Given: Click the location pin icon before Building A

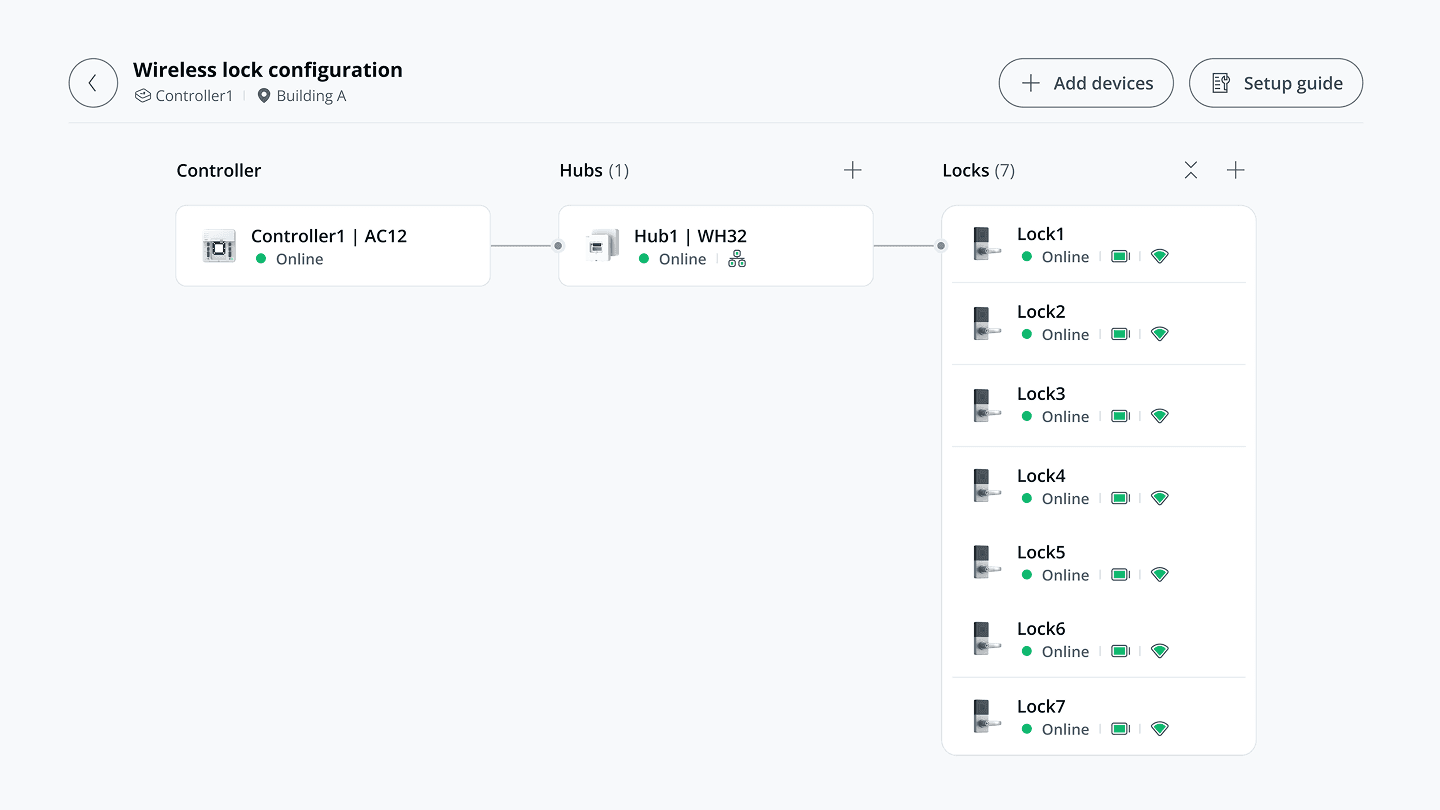Looking at the screenshot, I should tap(264, 95).
